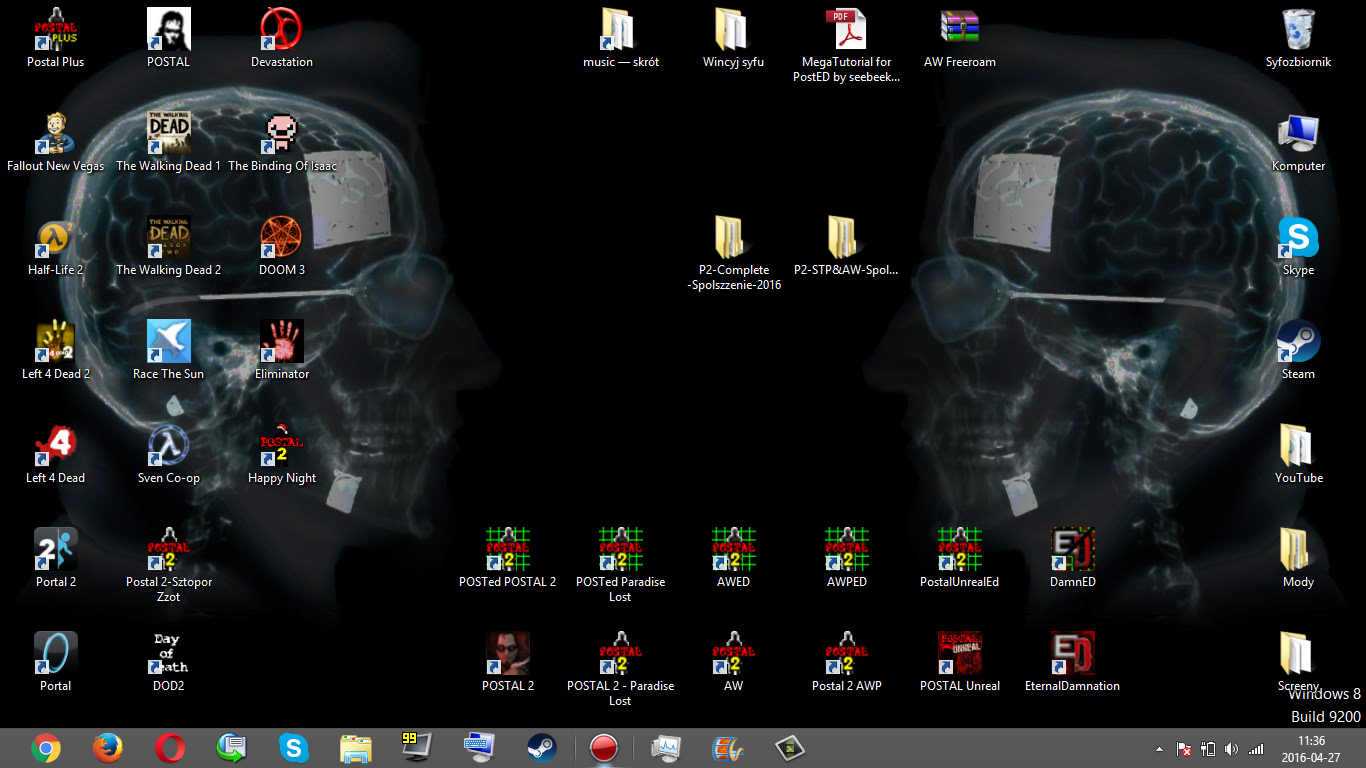This screenshot has height=768, width=1366.
Task: Click the P2-Complete-Spolszzenie-2016 folder
Action: pos(734,253)
